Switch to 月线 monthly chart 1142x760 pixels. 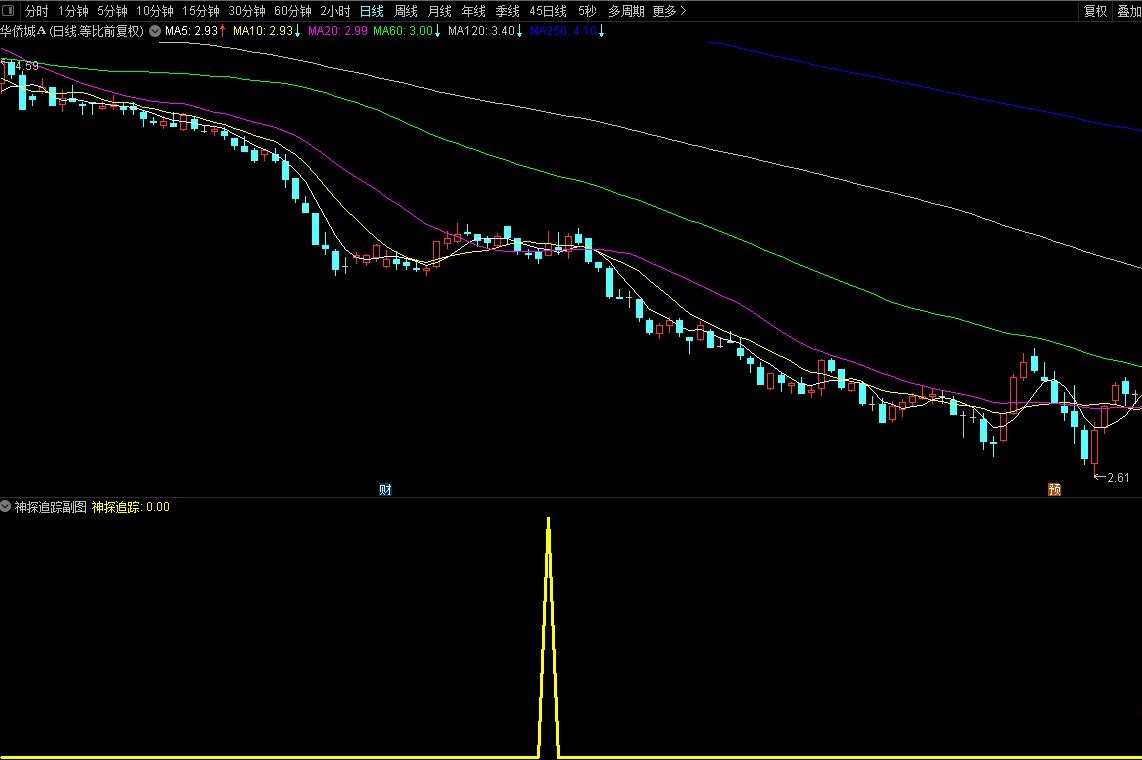pyautogui.click(x=439, y=11)
